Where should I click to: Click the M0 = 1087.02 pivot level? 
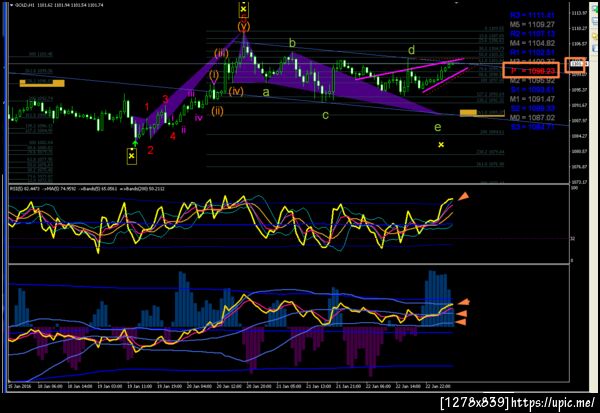(532, 118)
